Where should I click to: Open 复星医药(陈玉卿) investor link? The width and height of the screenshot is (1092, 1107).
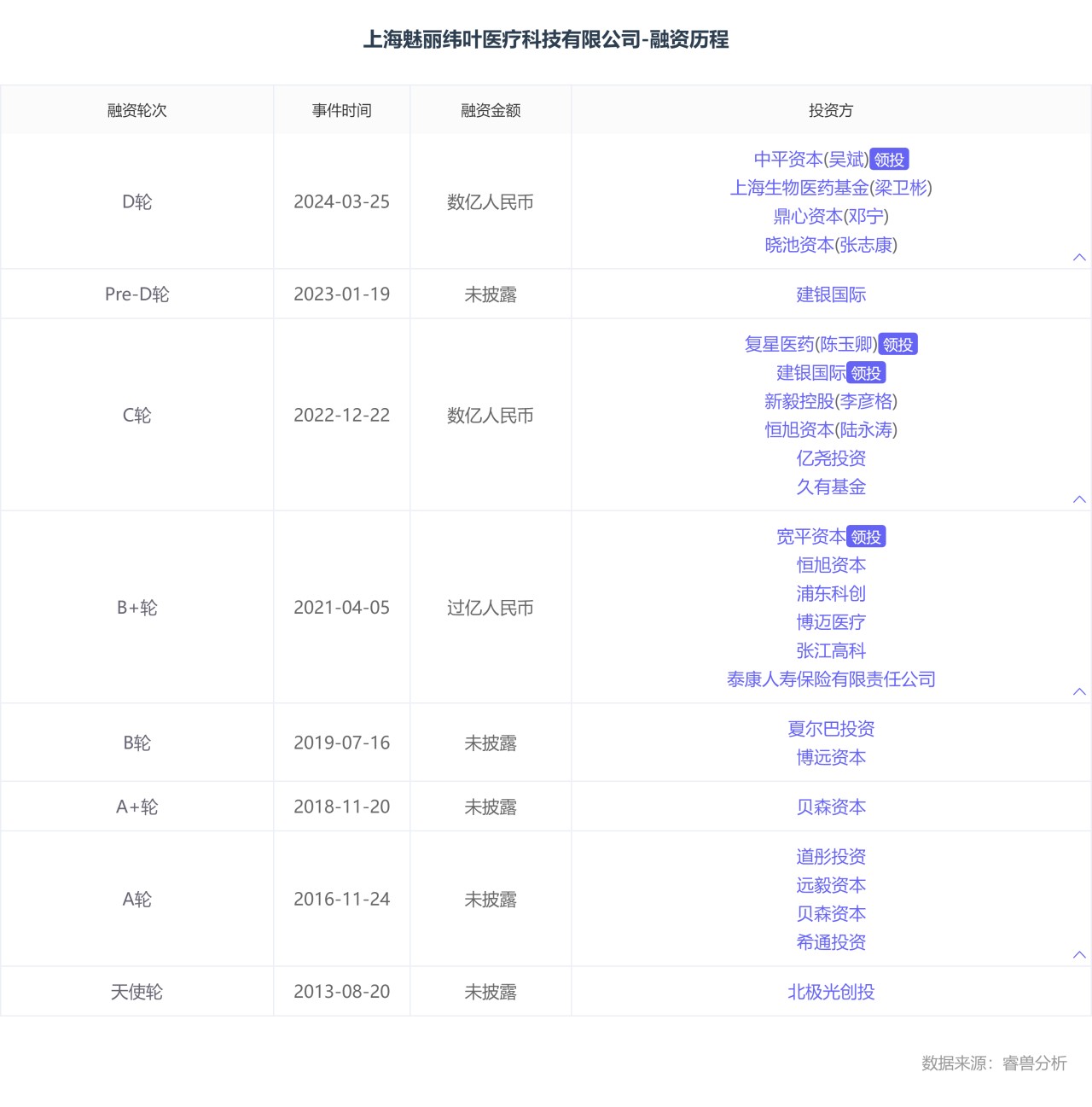point(810,345)
